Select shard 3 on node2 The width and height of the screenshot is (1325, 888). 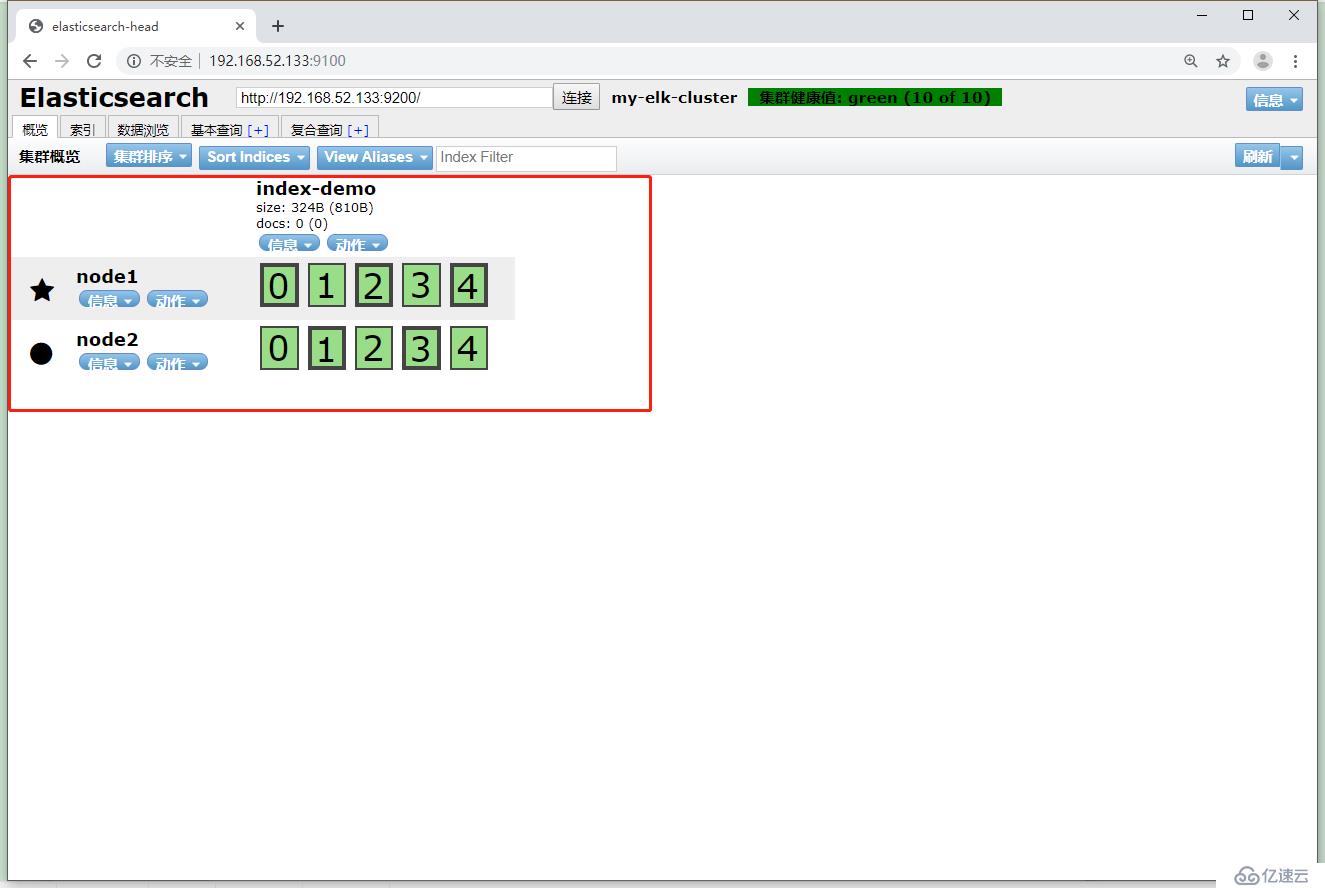tap(421, 349)
